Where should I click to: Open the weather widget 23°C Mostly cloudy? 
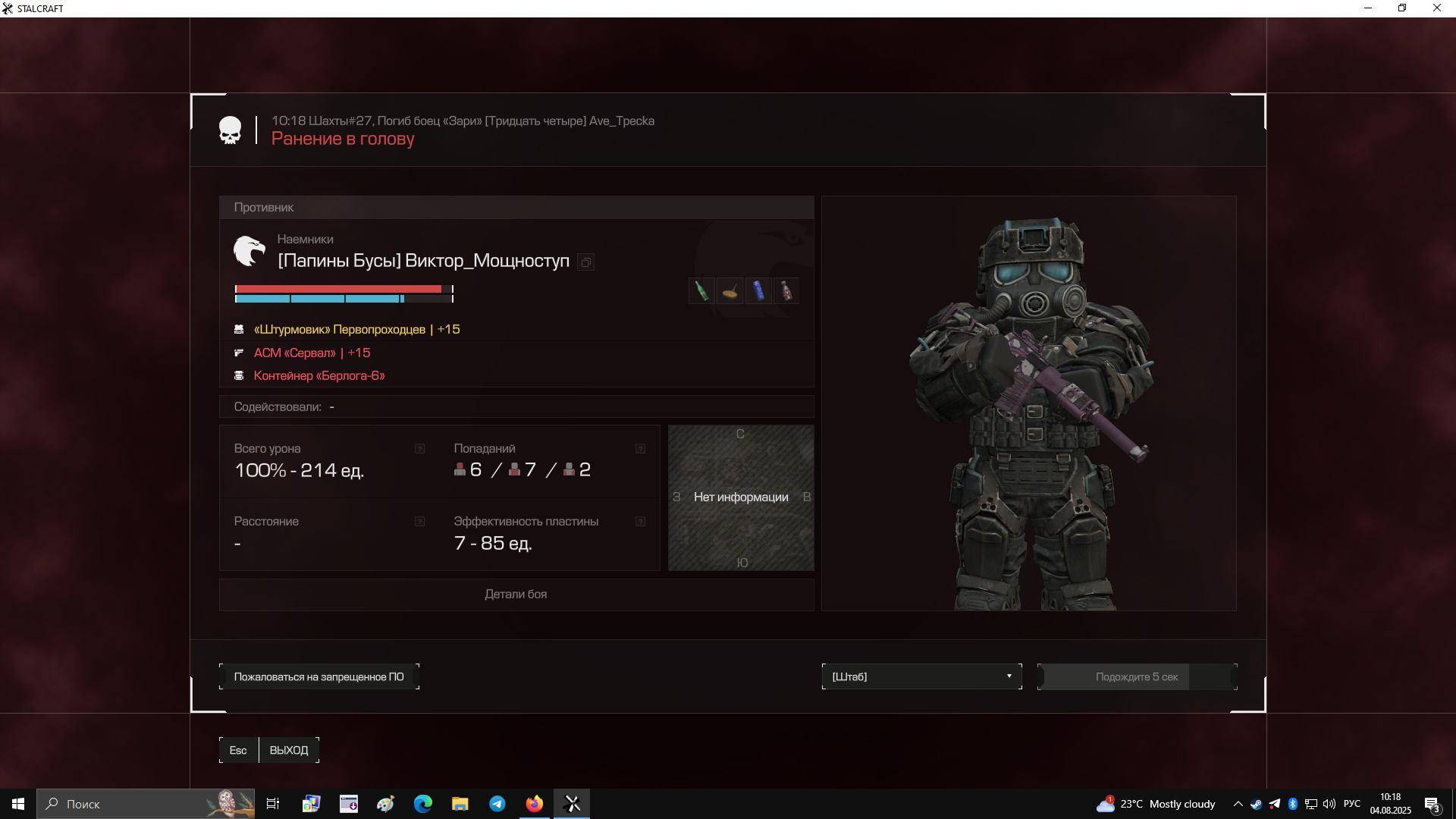tap(1156, 804)
